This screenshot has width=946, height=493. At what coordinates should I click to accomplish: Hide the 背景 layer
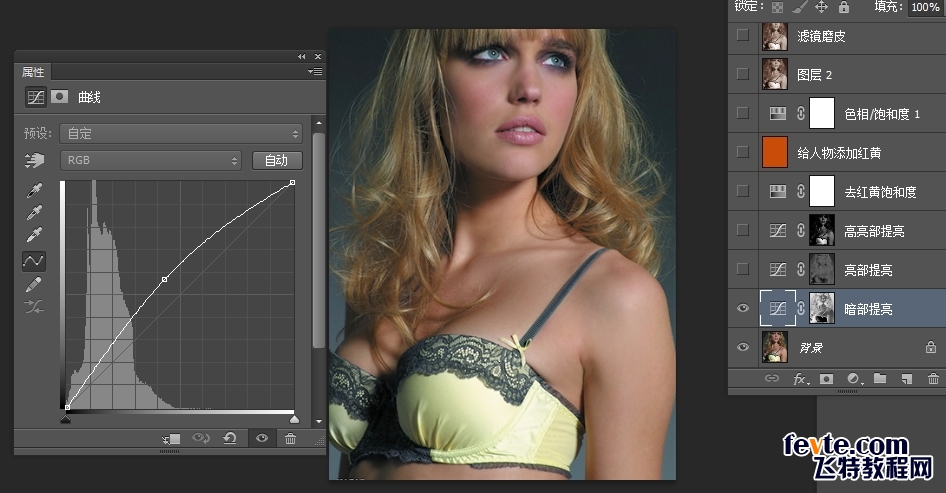coord(743,347)
